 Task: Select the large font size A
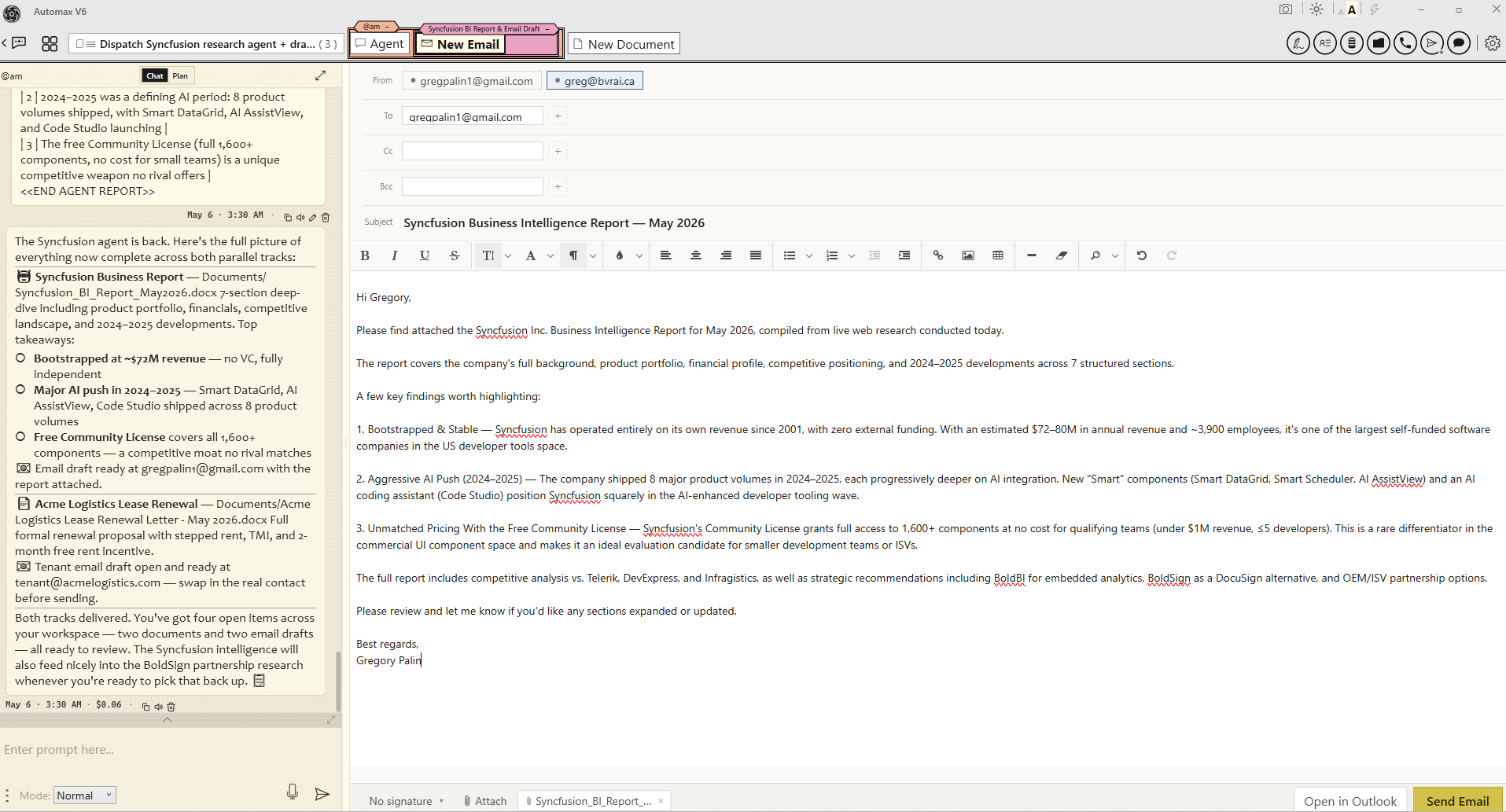click(x=1352, y=9)
